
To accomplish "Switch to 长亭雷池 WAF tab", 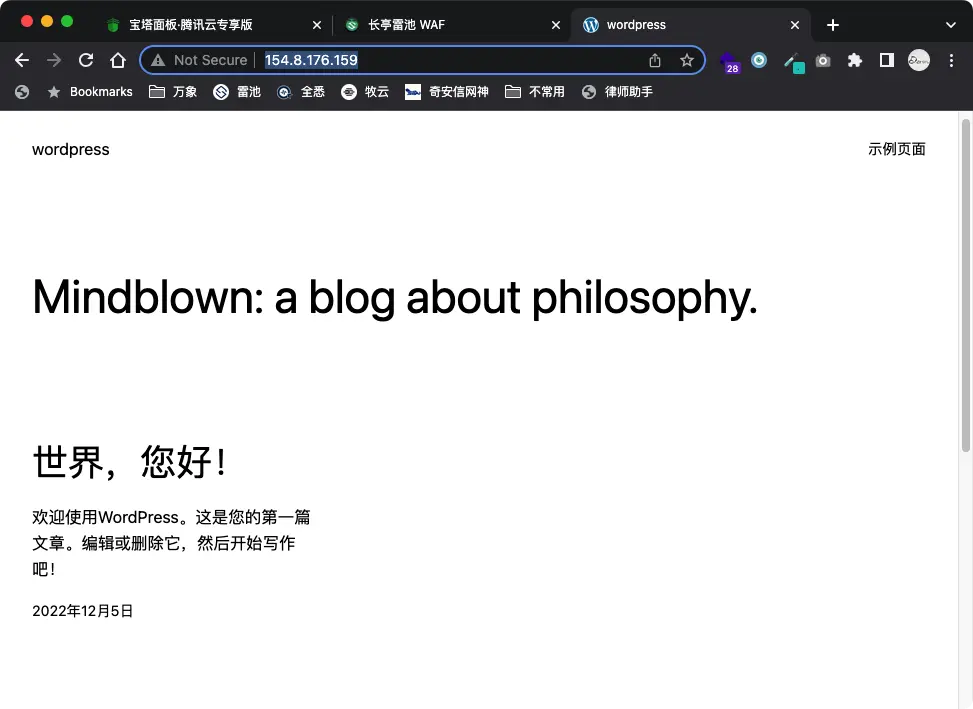I will (452, 25).
